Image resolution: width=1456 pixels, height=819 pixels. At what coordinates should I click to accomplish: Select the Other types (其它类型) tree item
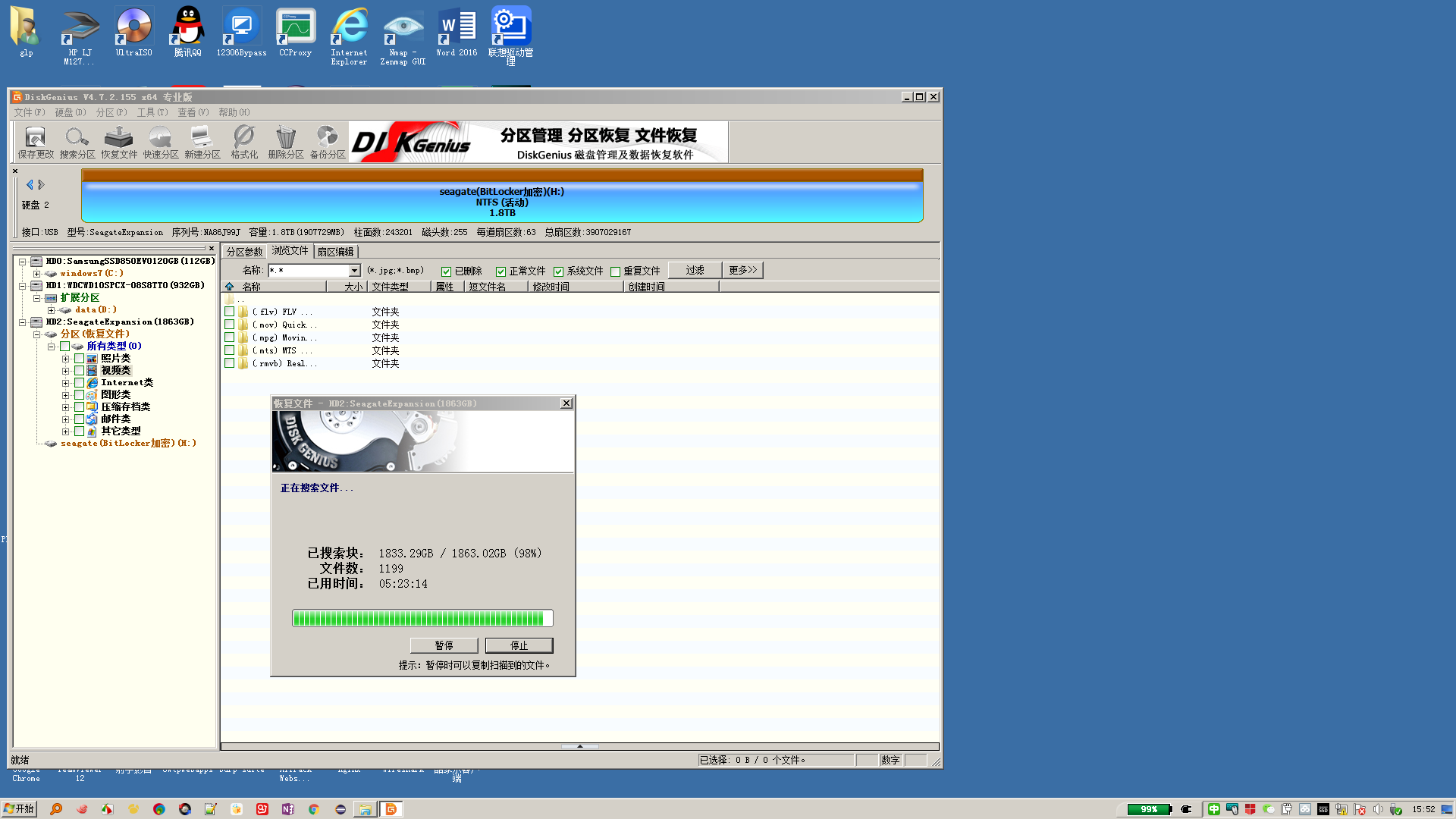tap(121, 431)
